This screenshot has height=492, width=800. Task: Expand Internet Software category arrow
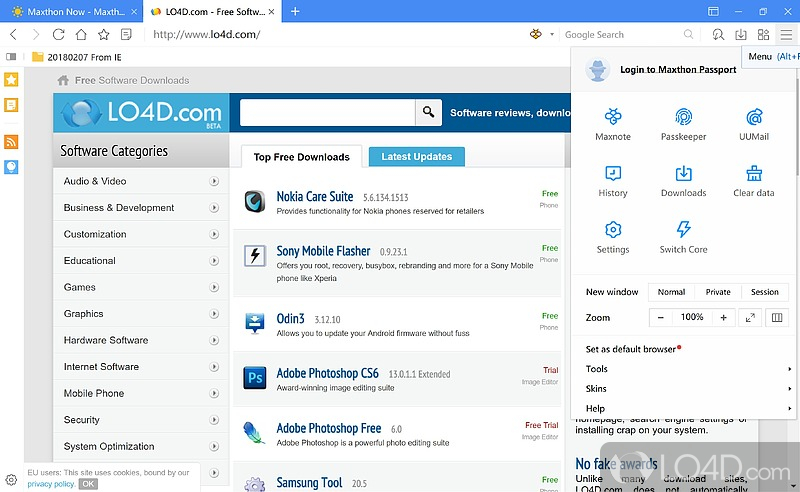(214, 367)
